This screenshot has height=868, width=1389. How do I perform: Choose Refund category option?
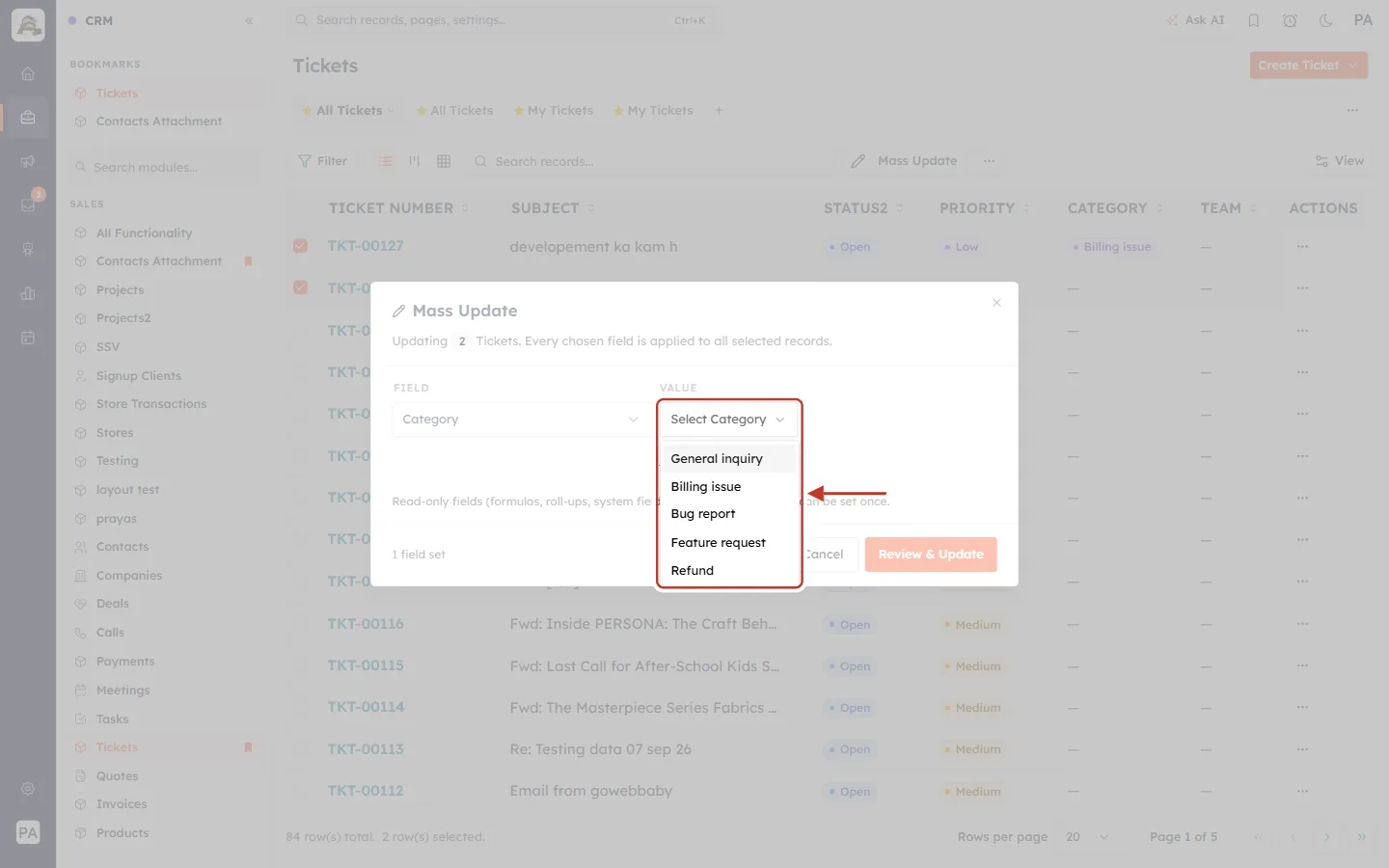(x=729, y=571)
